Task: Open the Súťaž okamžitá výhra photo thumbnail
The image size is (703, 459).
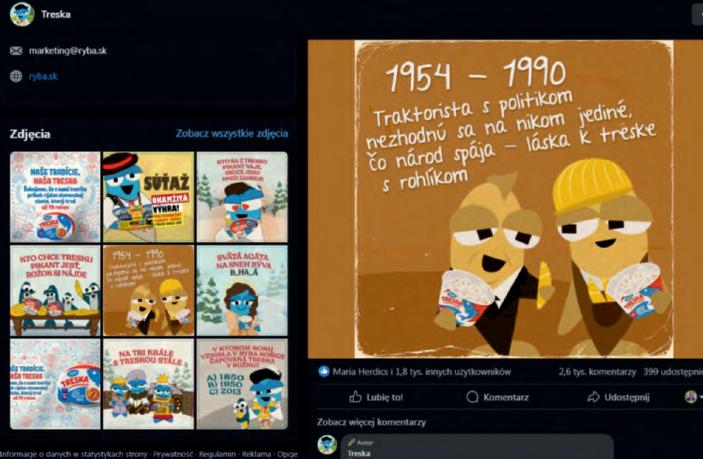Action: click(x=148, y=197)
